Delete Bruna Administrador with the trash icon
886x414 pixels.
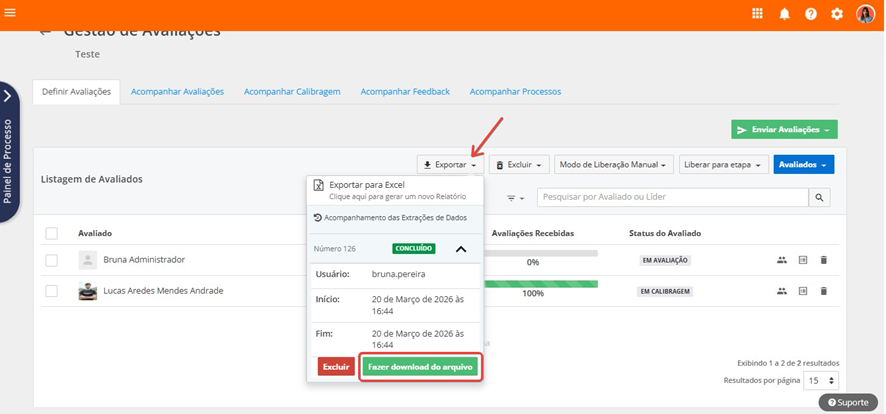824,260
